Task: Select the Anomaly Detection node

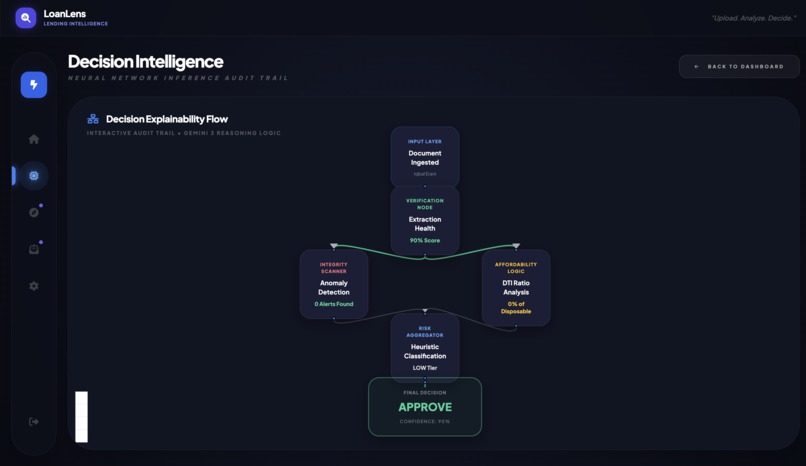Action: [x=334, y=284]
